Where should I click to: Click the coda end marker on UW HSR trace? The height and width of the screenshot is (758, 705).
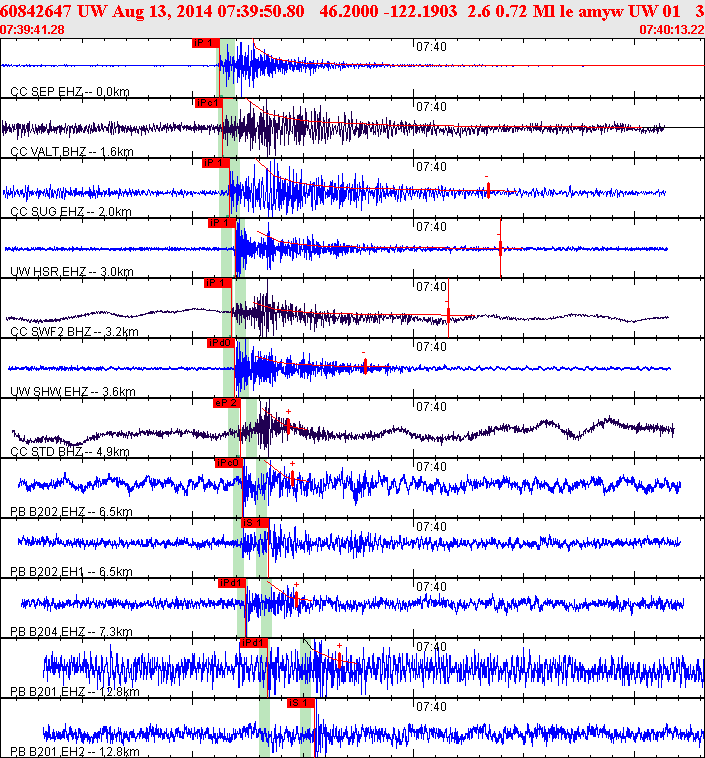500,248
